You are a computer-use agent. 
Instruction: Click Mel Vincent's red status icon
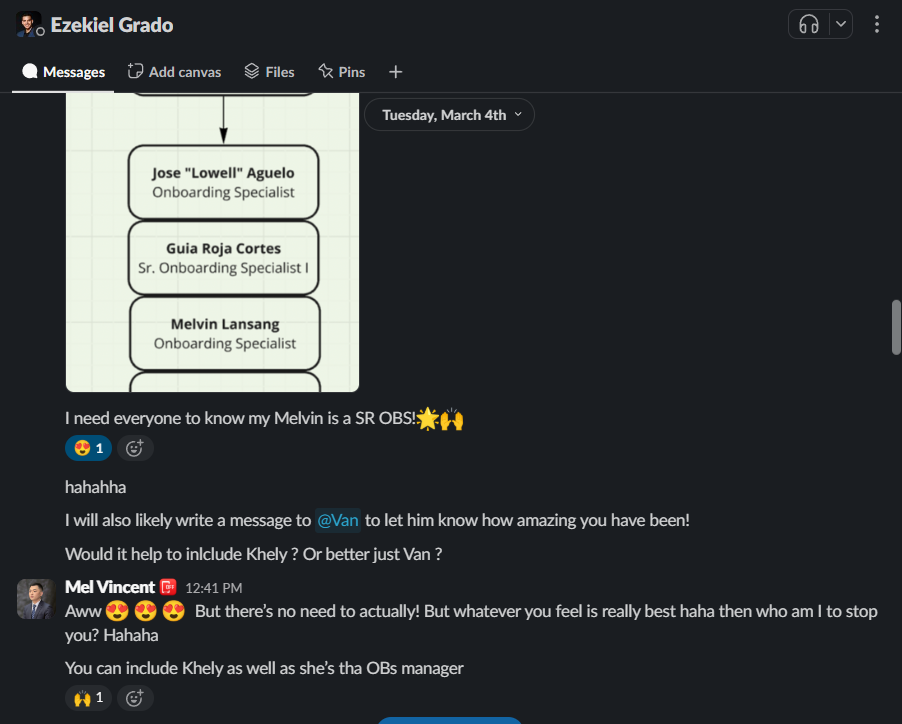[x=168, y=587]
